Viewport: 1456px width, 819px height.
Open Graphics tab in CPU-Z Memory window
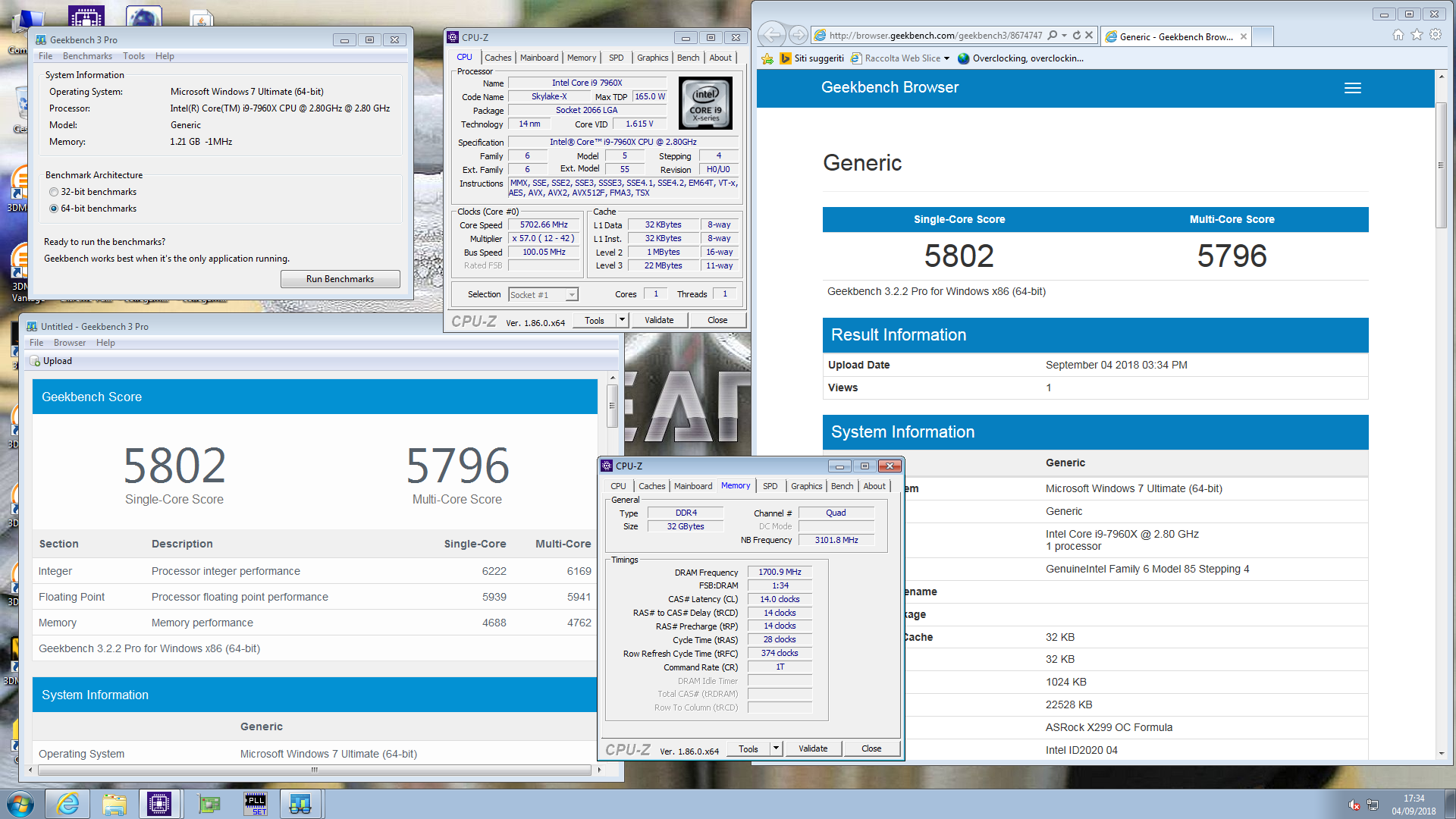[806, 486]
